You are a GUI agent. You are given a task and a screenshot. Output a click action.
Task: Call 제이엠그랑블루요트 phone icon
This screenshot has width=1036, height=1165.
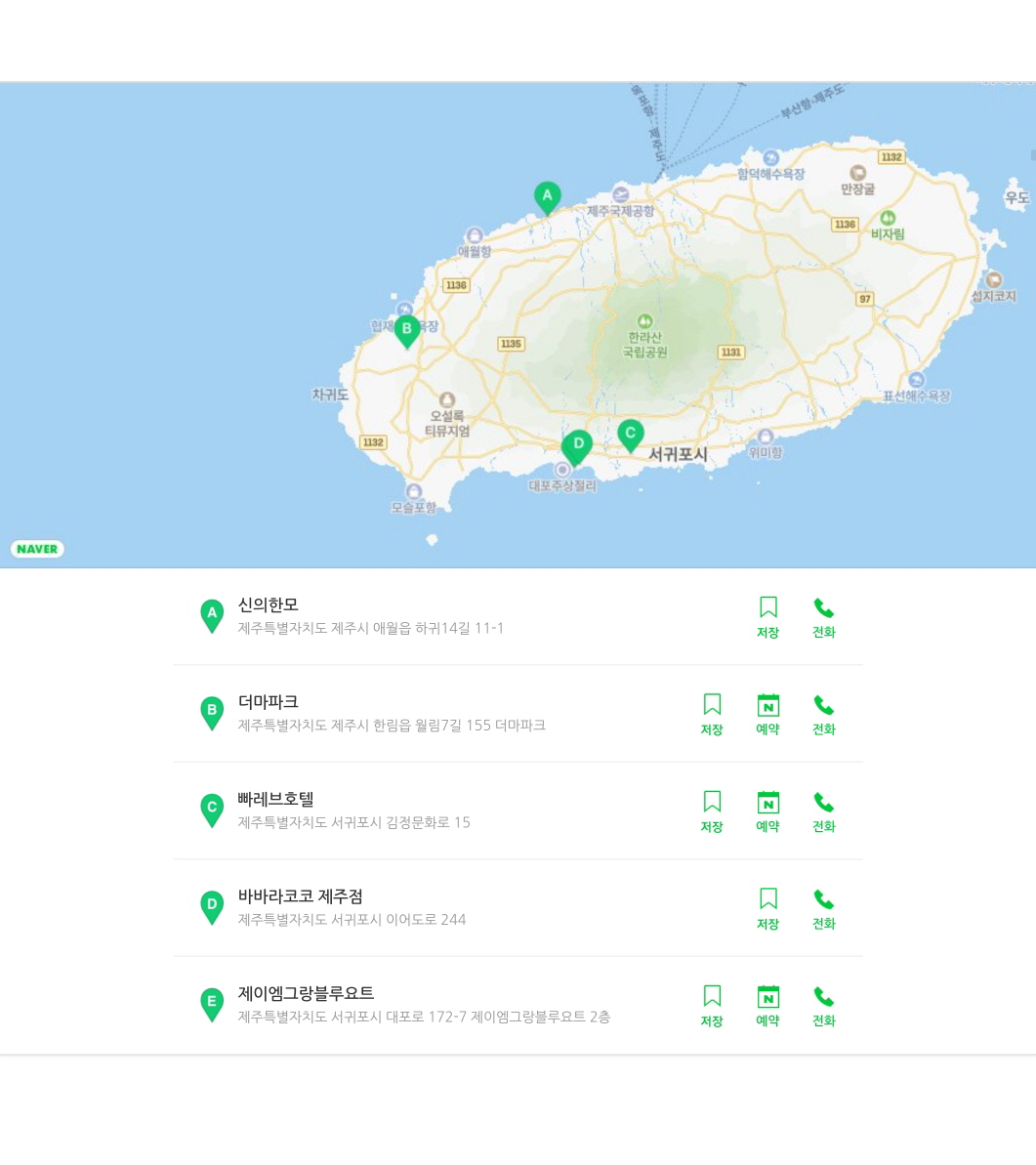point(823,1006)
